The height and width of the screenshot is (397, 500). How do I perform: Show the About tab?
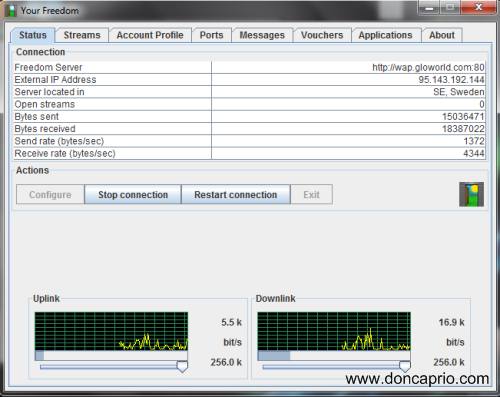[x=442, y=35]
